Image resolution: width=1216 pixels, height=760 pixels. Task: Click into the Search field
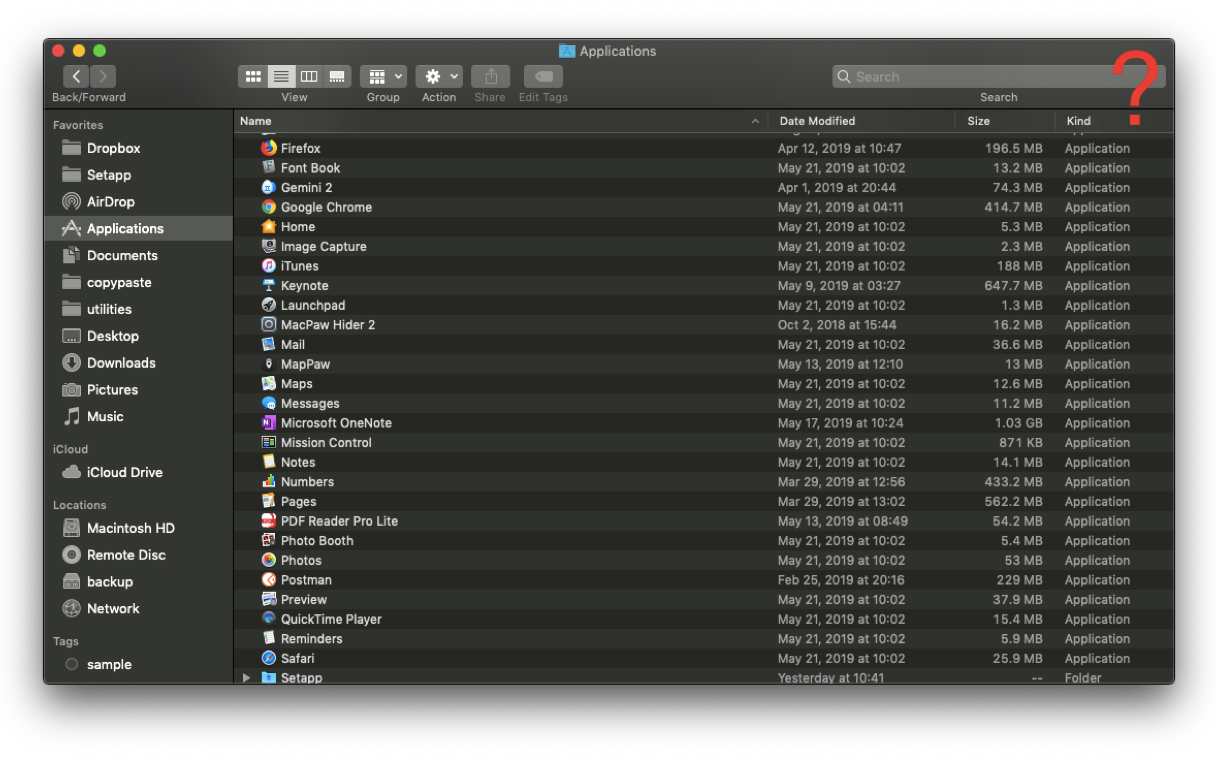(998, 76)
